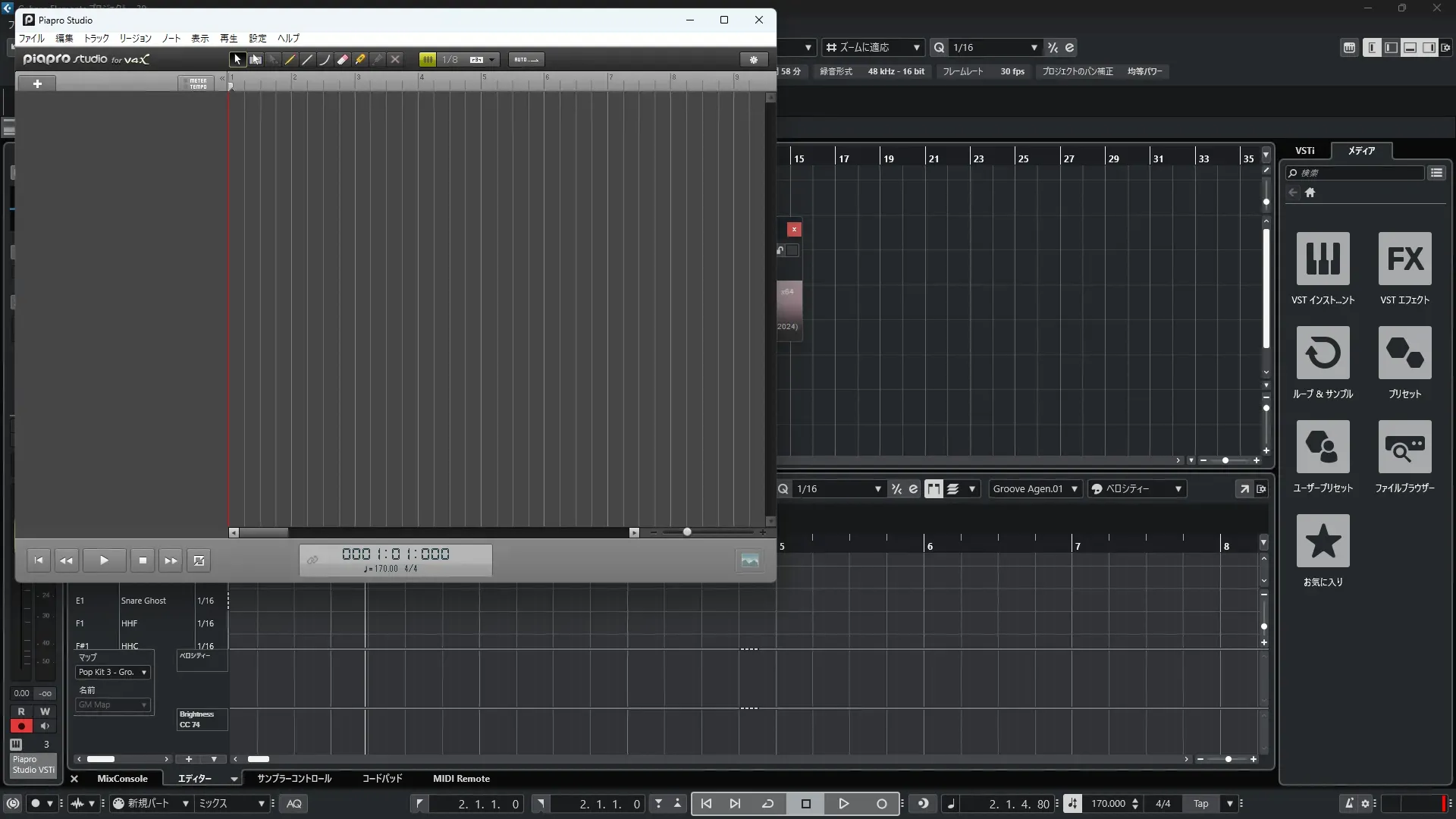This screenshot has height=819, width=1456.
Task: Toggle loop playback in Piapro transport
Action: pyautogui.click(x=199, y=560)
